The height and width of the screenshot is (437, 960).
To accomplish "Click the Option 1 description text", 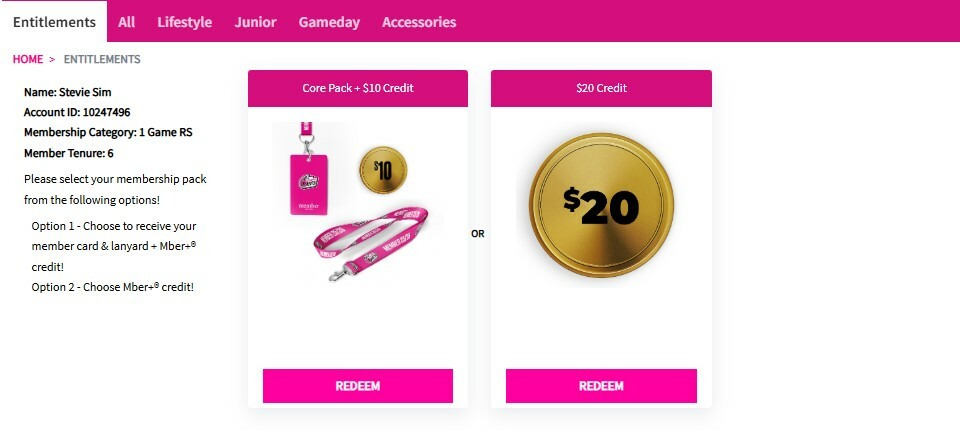I will [x=114, y=246].
